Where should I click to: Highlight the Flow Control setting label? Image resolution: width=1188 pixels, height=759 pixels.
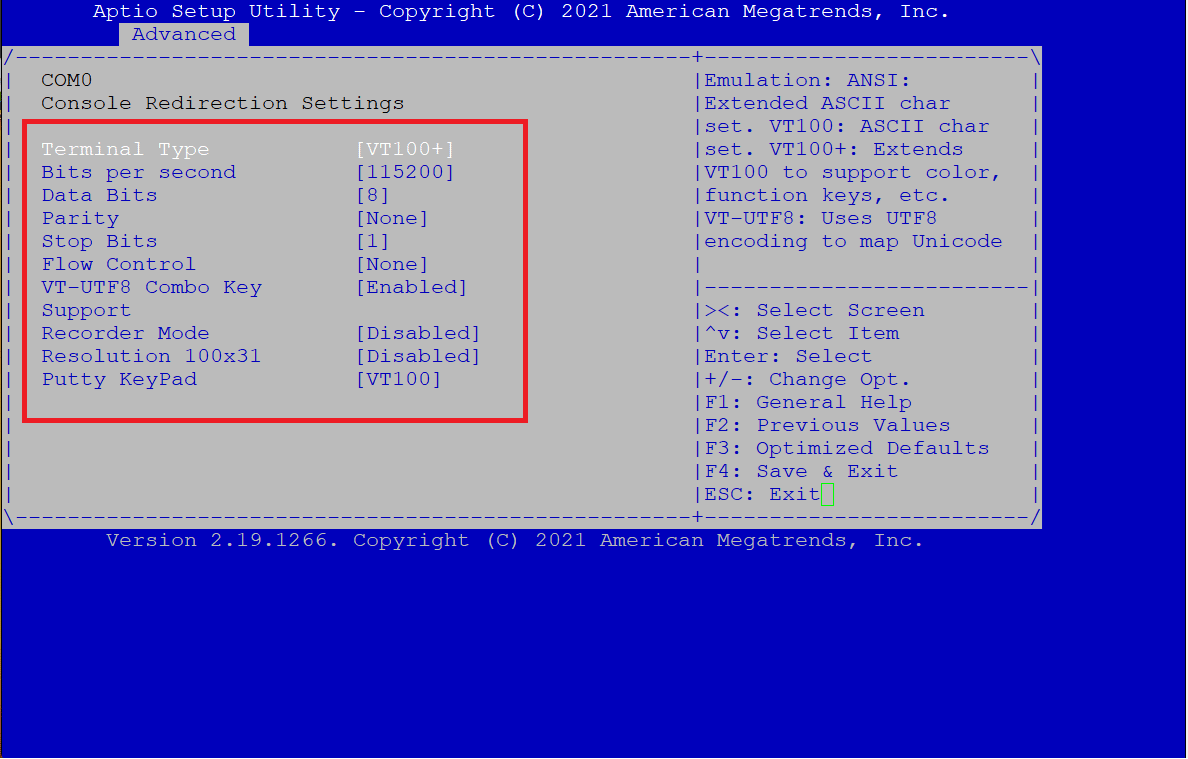pos(118,264)
